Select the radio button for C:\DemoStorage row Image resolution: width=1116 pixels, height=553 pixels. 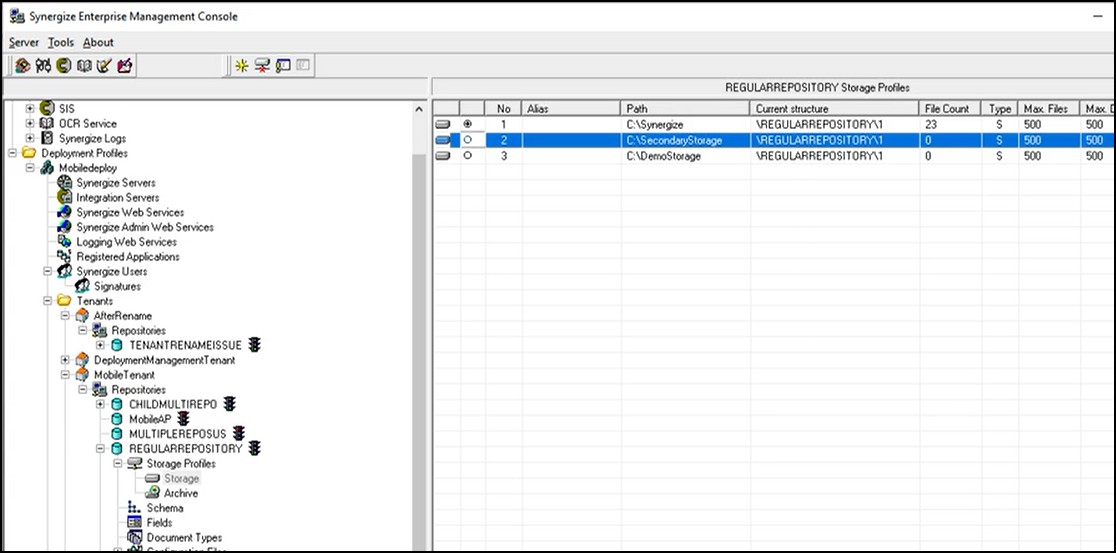[x=468, y=156]
